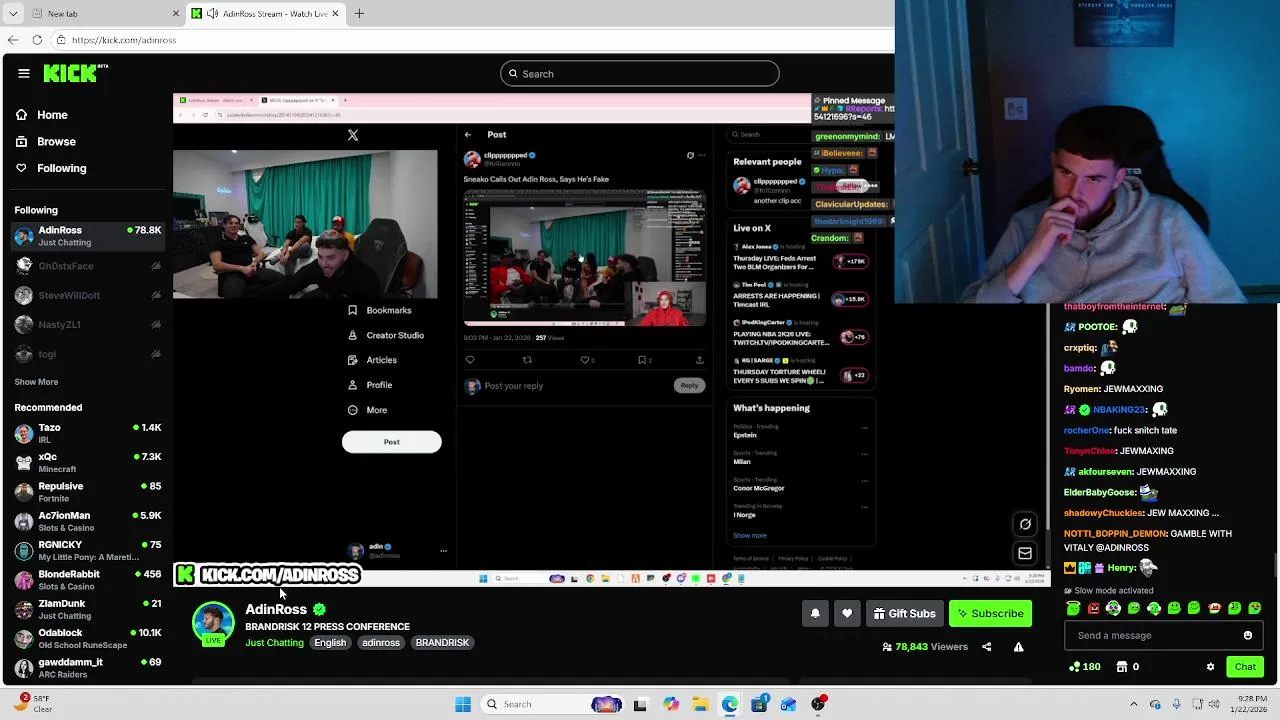Click the green Subscribe button
1280x720 pixels.
pyautogui.click(x=990, y=613)
